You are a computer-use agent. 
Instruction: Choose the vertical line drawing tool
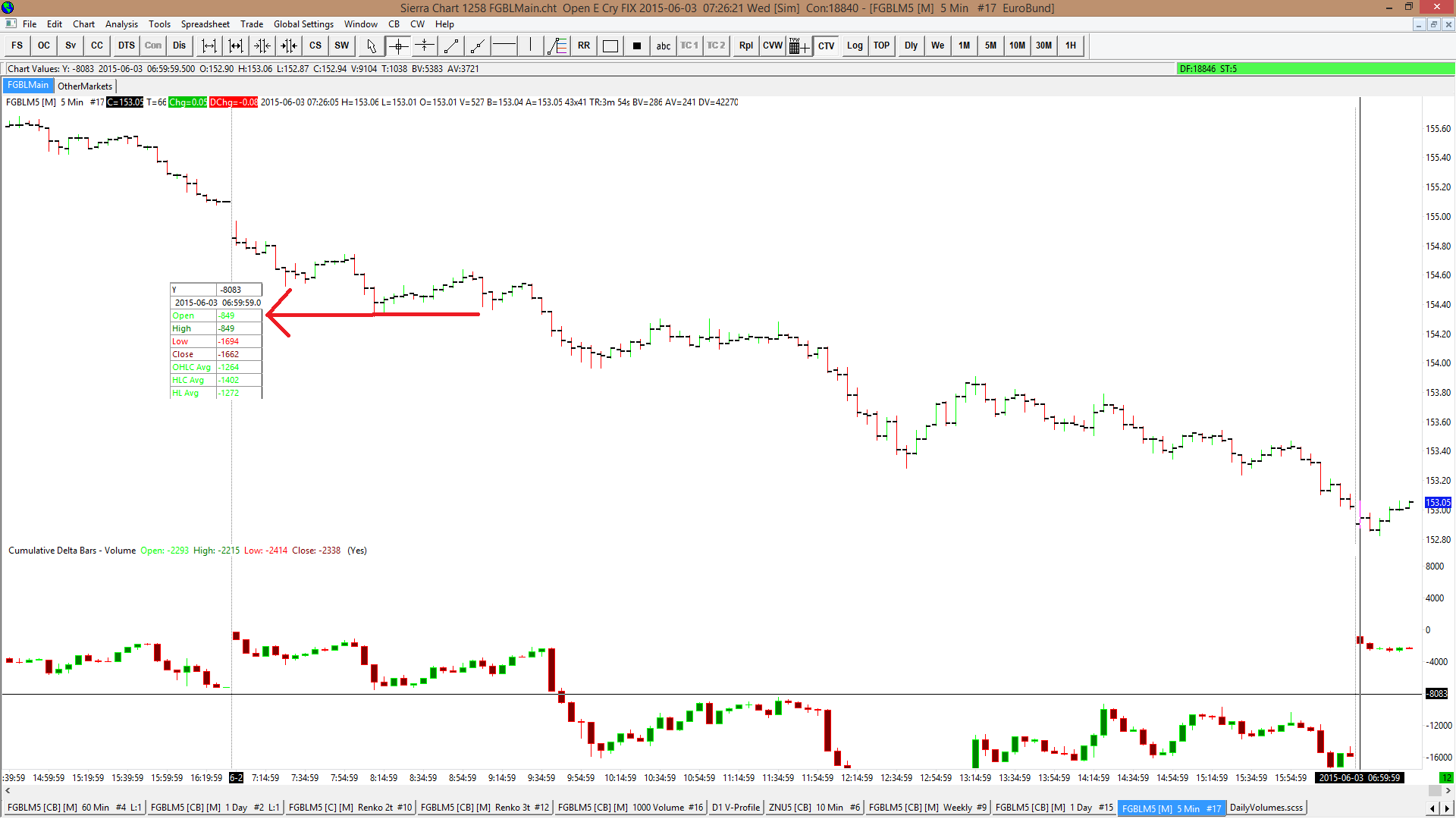531,45
